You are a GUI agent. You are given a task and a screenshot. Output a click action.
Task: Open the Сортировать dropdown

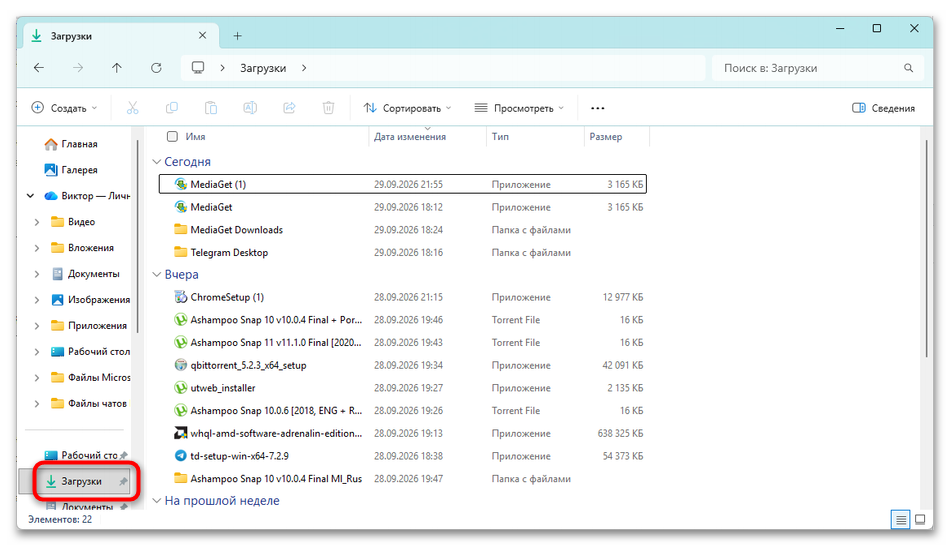[407, 108]
